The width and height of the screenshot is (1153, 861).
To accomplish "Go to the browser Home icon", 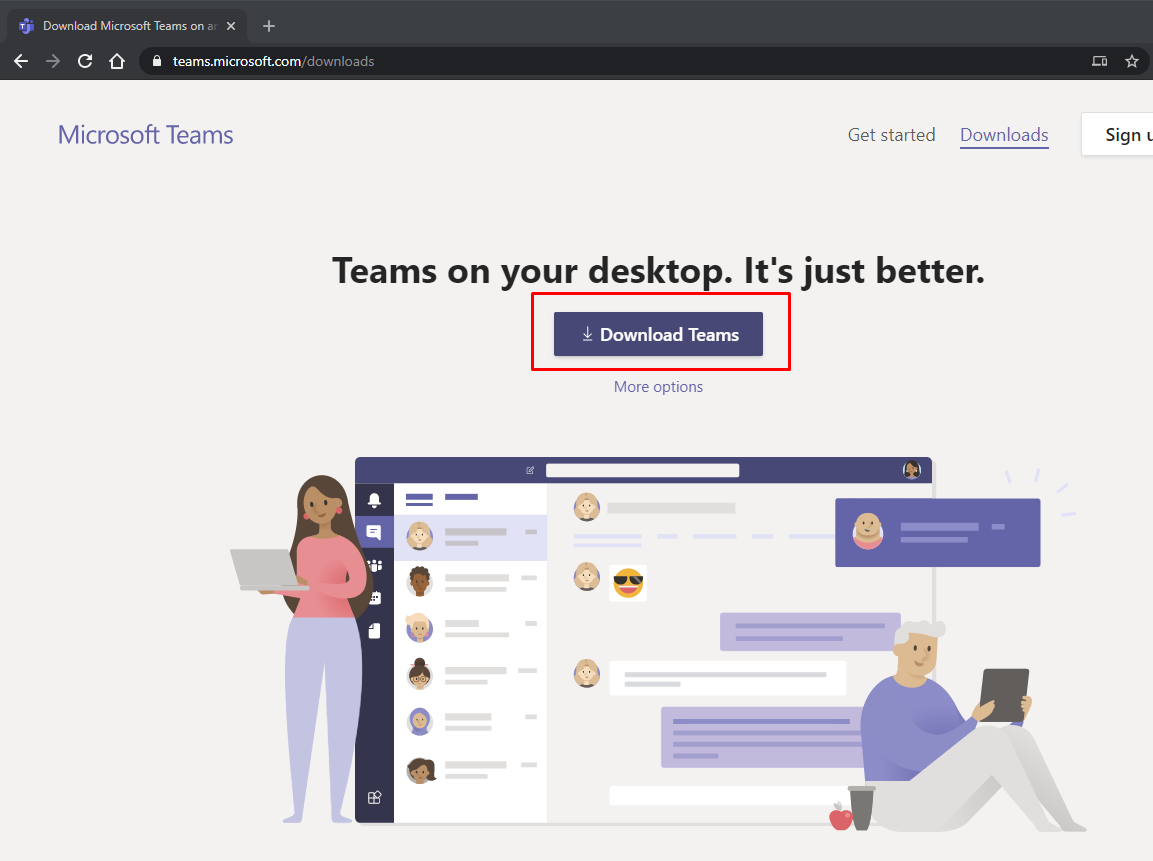I will tap(117, 61).
